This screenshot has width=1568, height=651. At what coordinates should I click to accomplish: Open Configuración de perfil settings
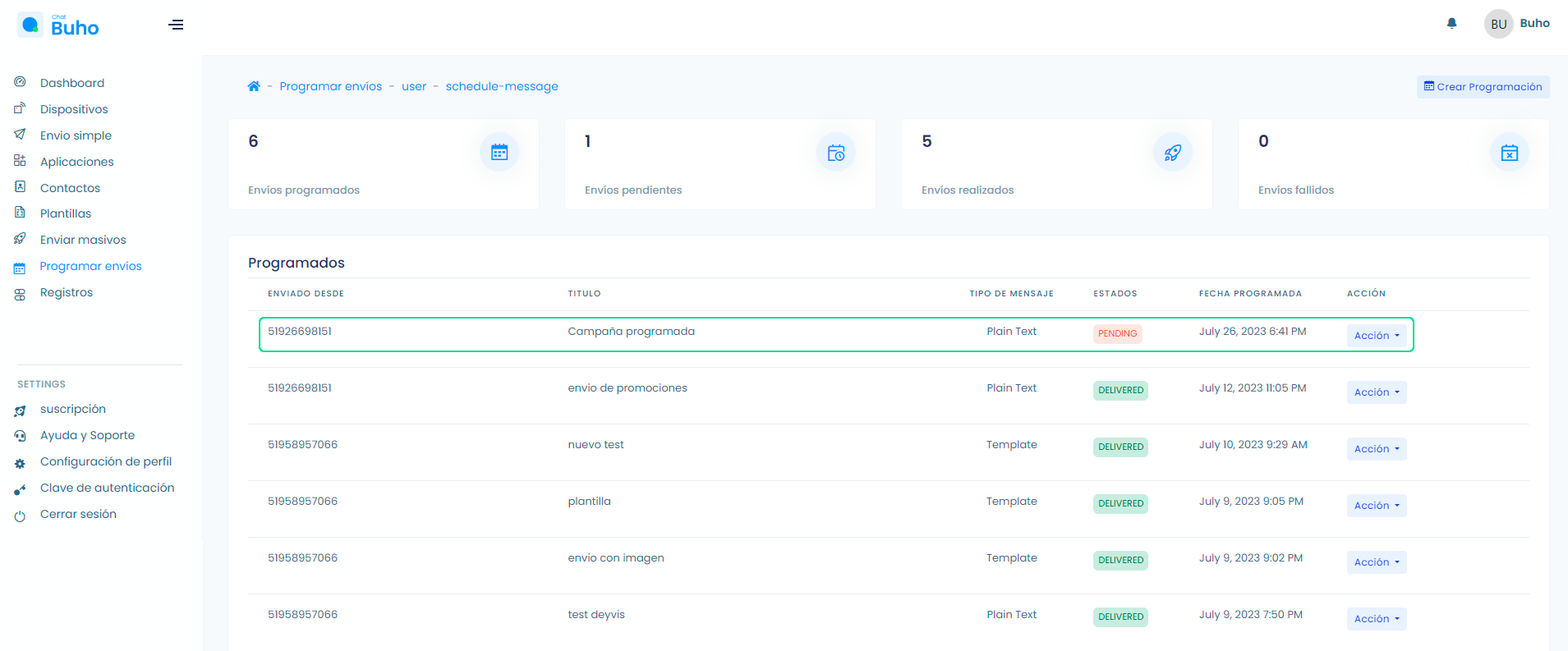coord(106,461)
